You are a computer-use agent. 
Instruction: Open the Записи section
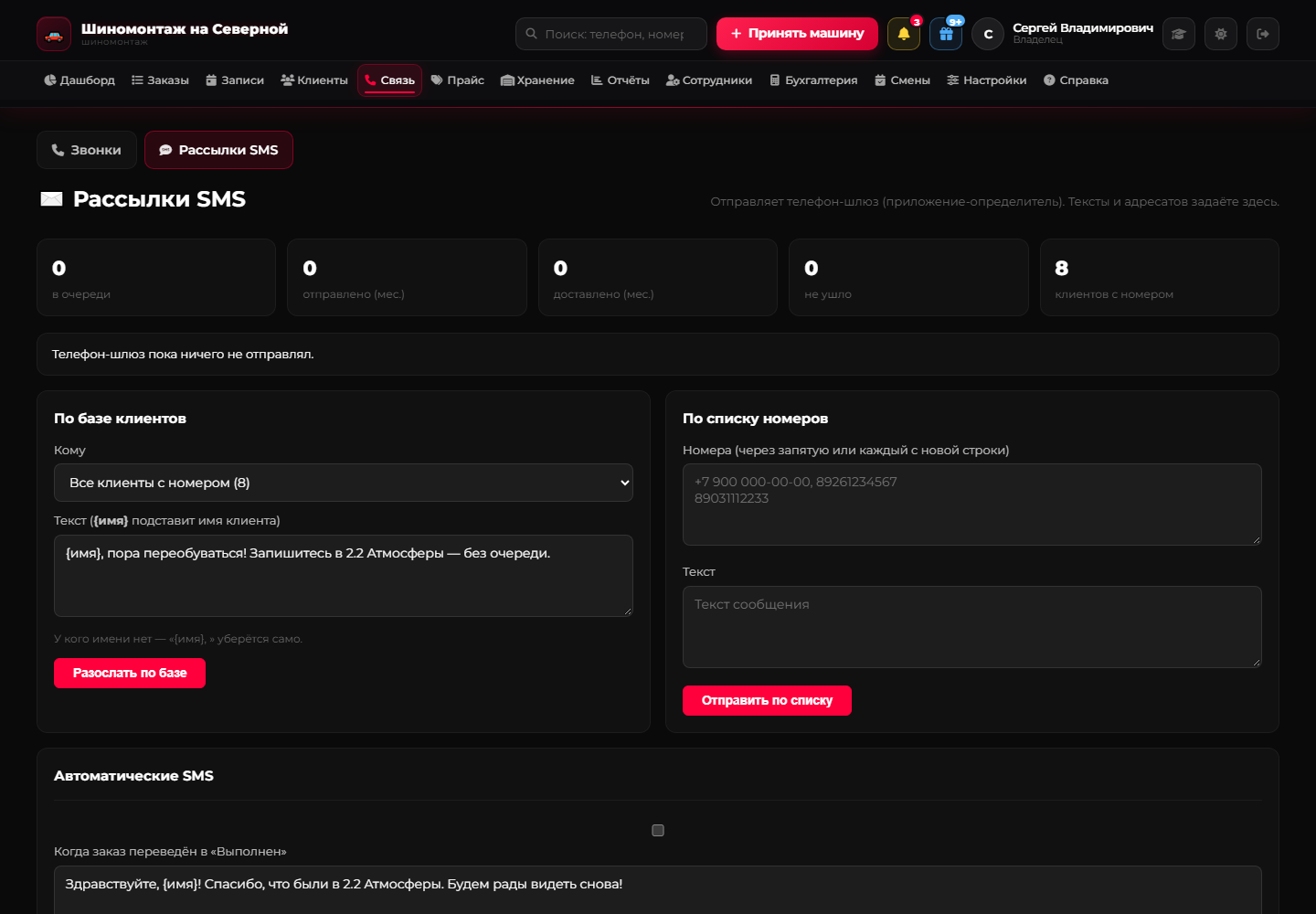[235, 80]
